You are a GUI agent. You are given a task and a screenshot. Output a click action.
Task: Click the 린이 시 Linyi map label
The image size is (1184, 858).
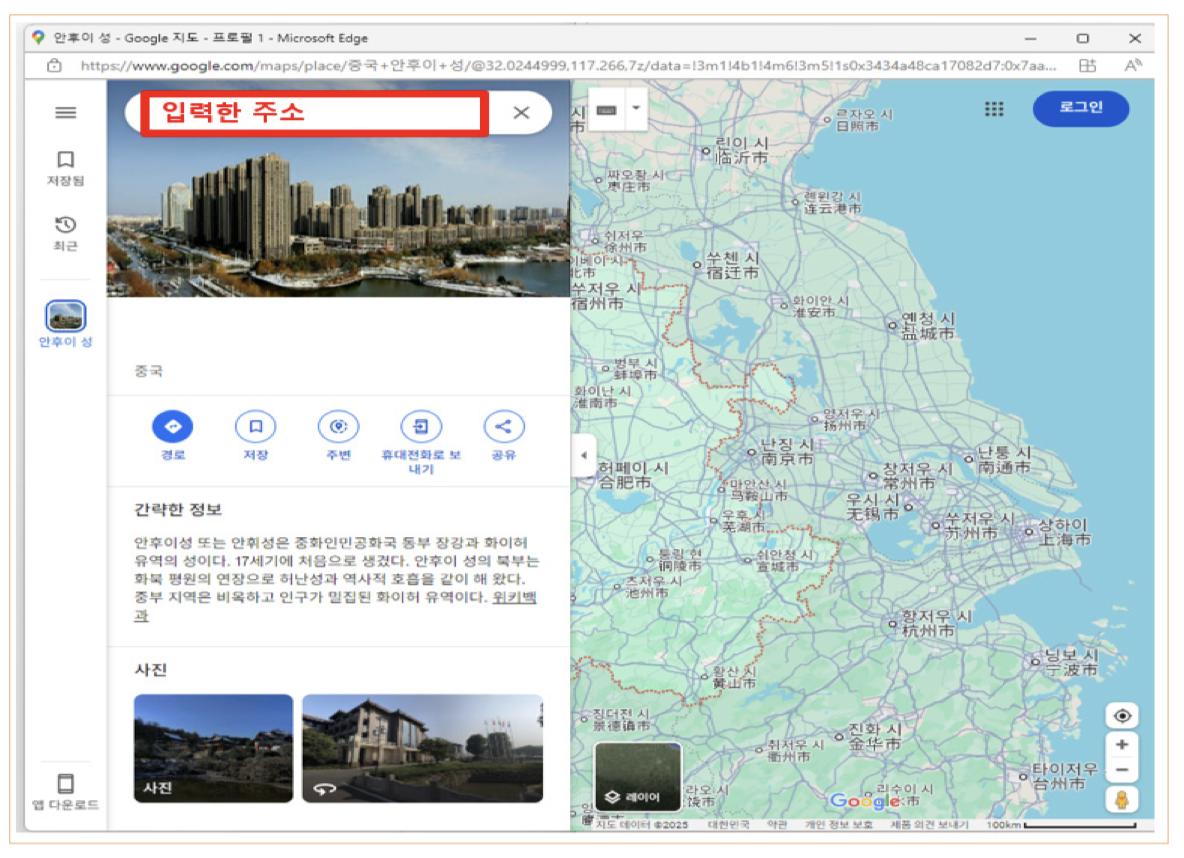click(x=742, y=150)
